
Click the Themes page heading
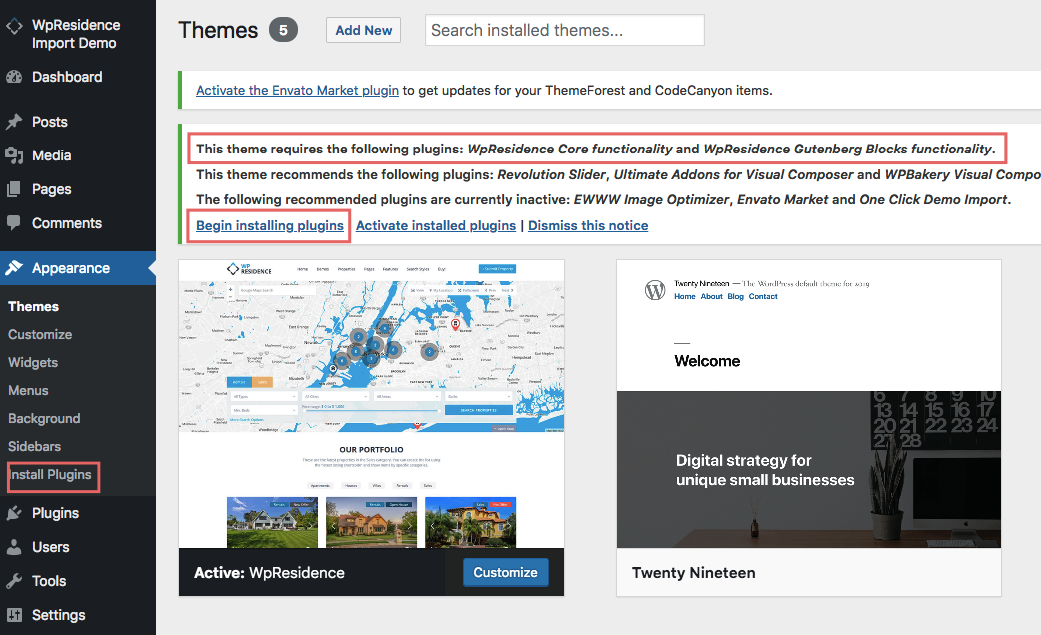coord(218,30)
